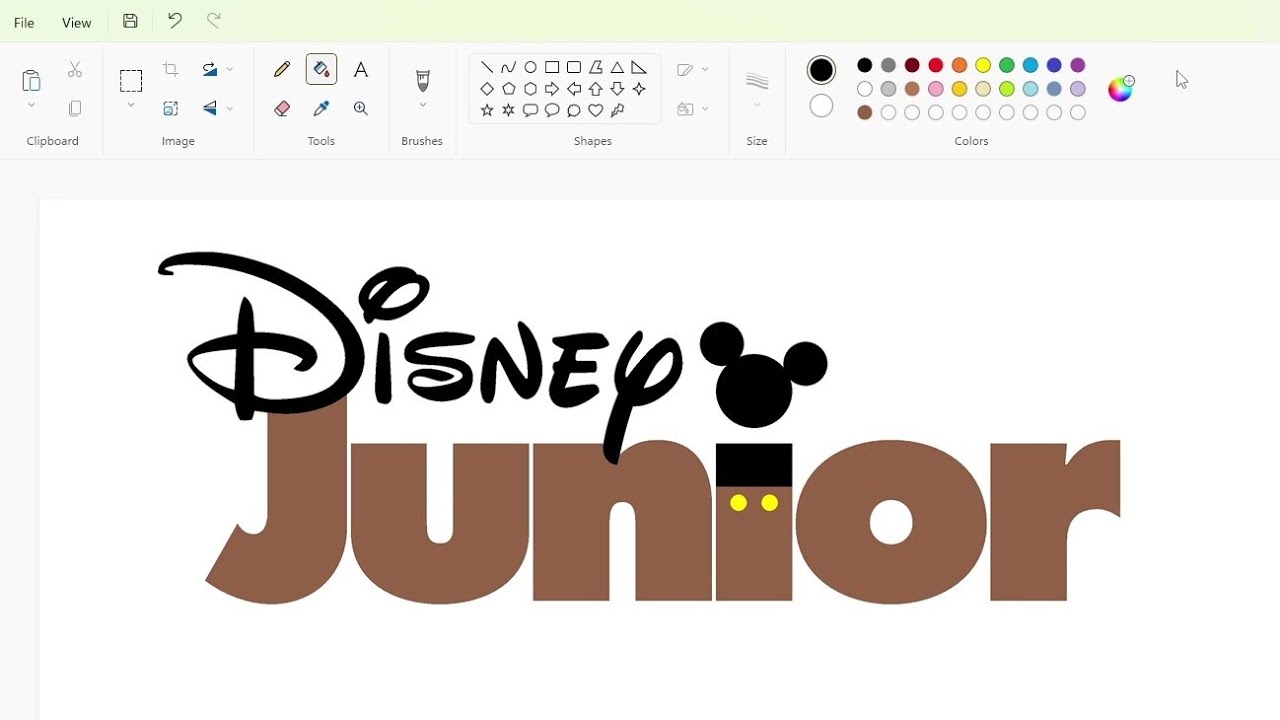Click the Paste clipboard icon

click(31, 80)
